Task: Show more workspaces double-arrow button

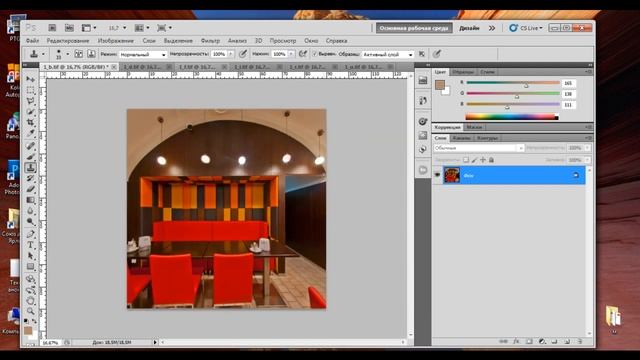Action: 492,28
